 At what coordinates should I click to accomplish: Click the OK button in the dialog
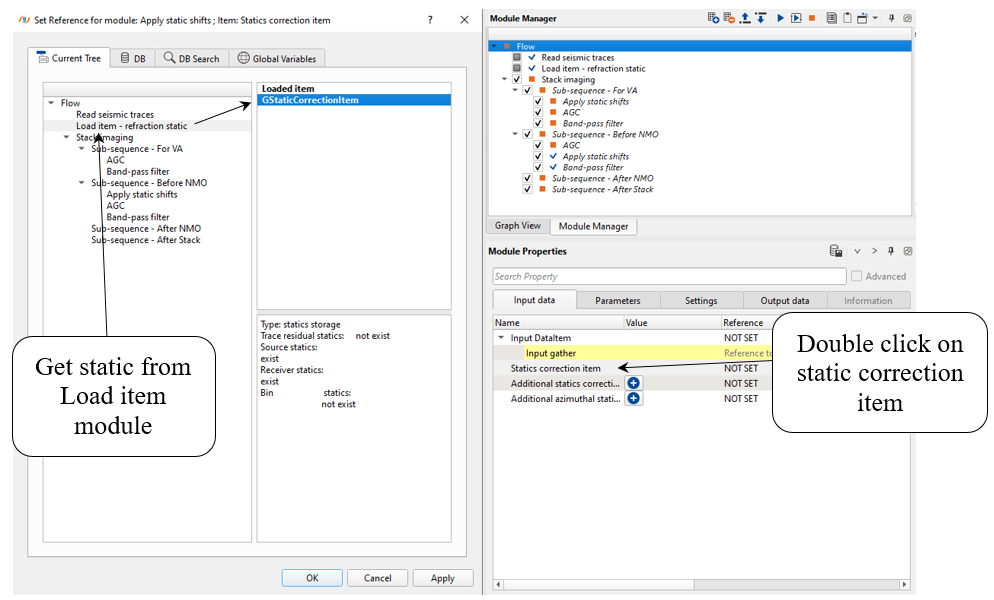[312, 578]
